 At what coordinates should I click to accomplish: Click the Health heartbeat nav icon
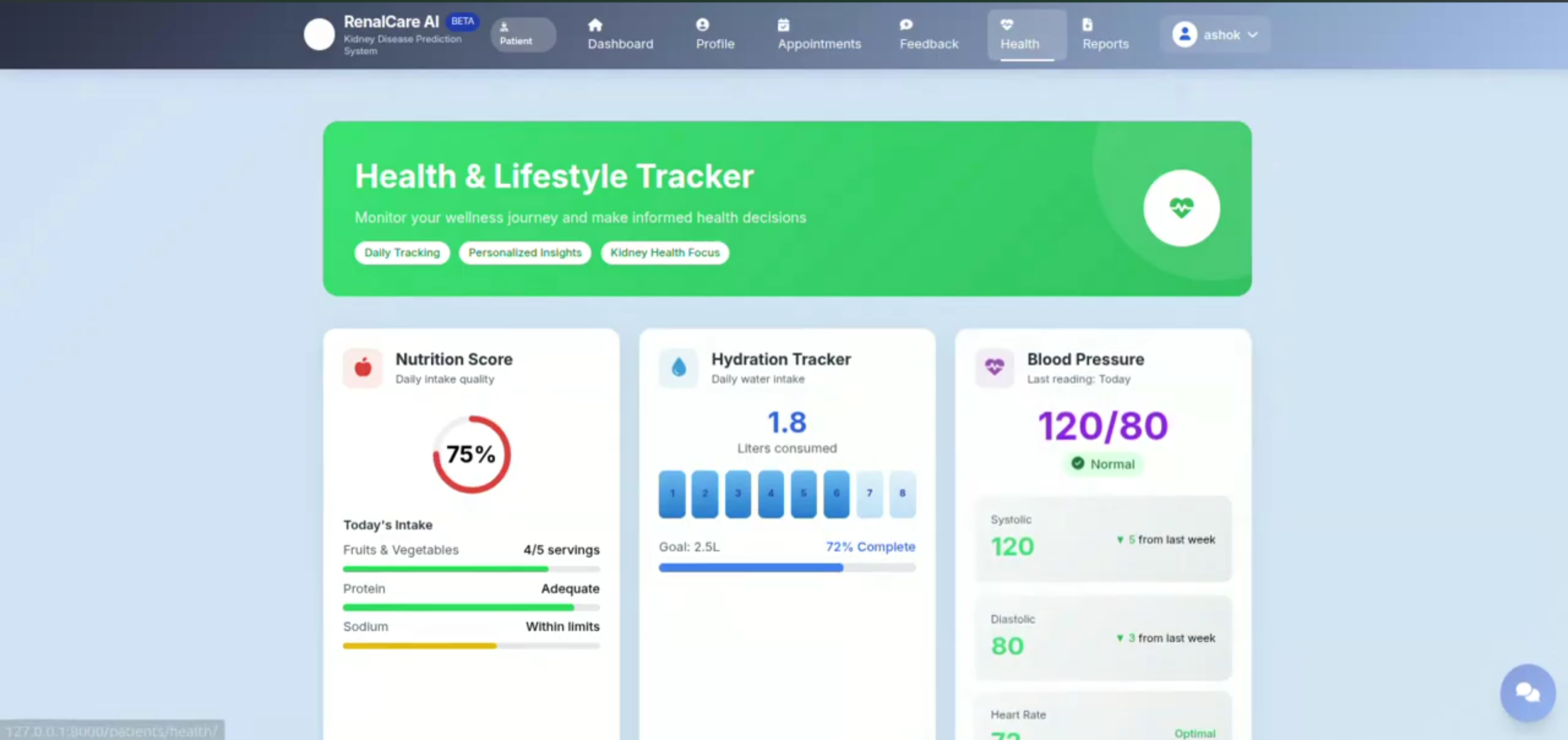pos(1007,25)
